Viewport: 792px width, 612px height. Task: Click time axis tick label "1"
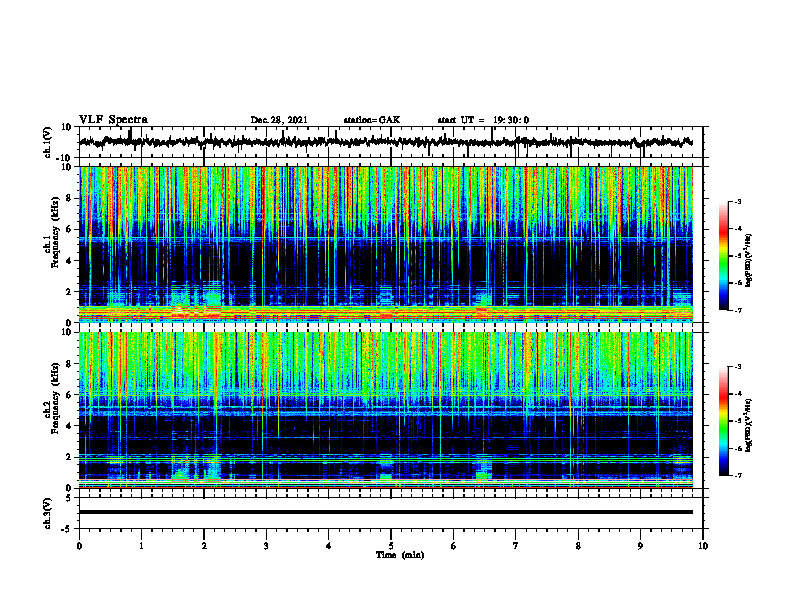(x=141, y=546)
